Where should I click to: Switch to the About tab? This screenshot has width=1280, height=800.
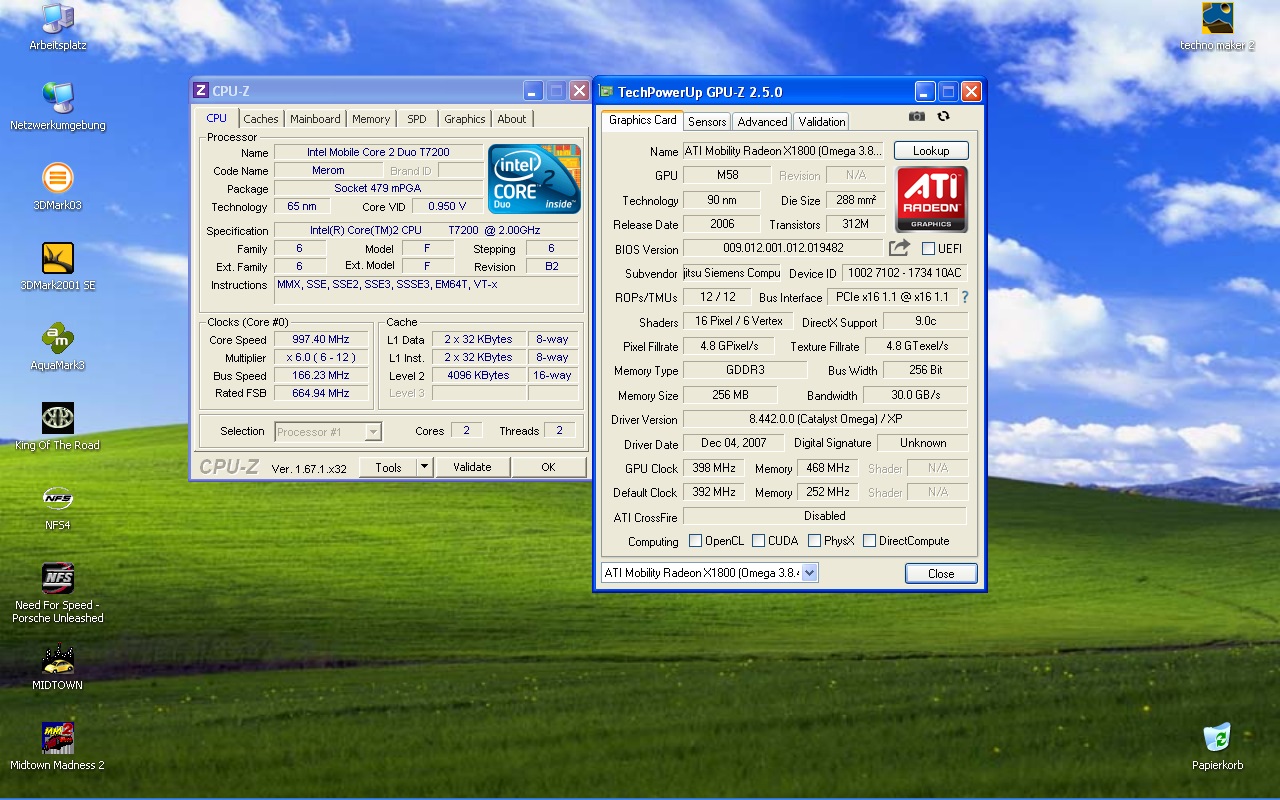512,119
